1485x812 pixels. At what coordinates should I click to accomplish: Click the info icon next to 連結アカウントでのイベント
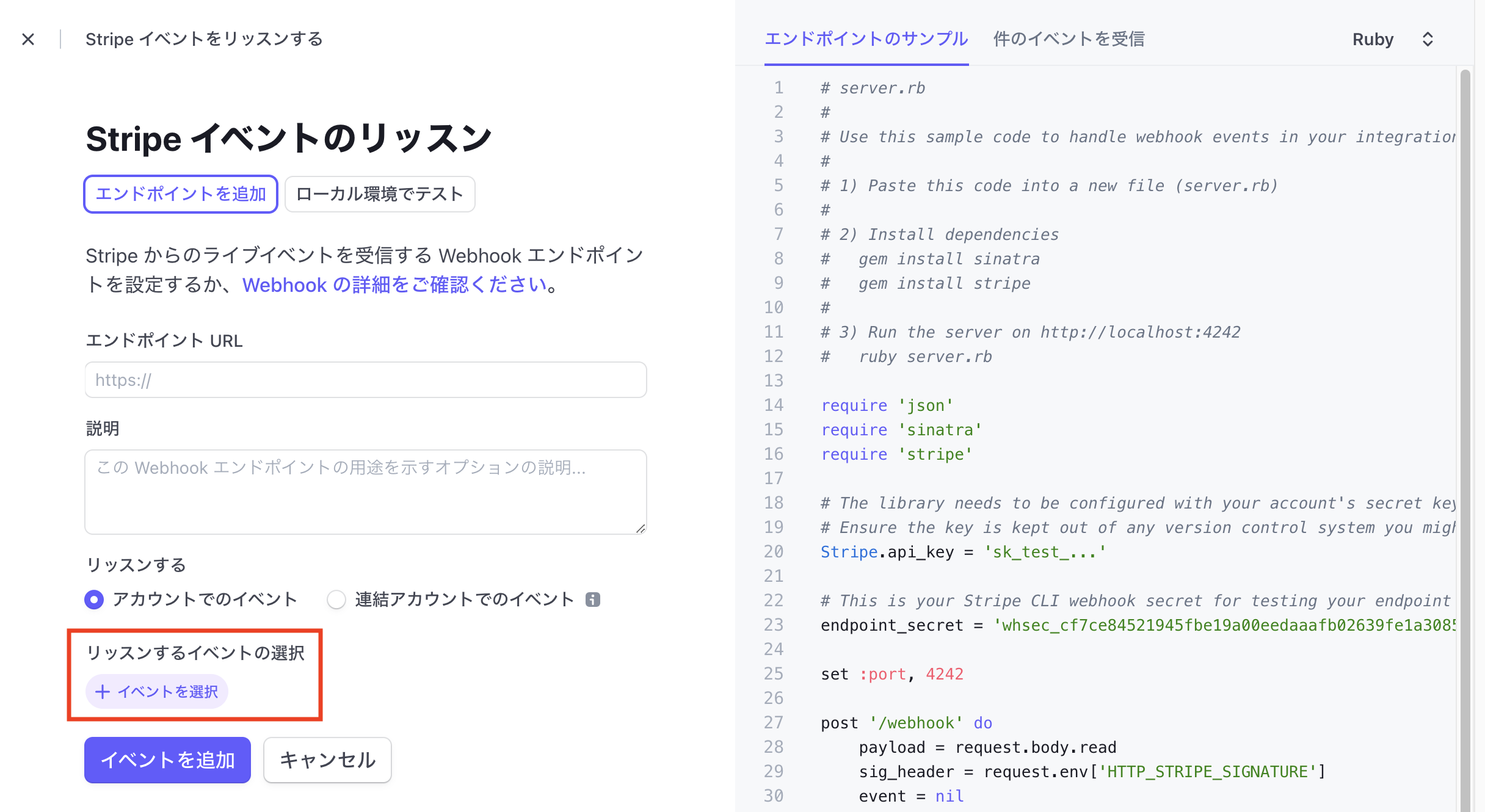(594, 600)
